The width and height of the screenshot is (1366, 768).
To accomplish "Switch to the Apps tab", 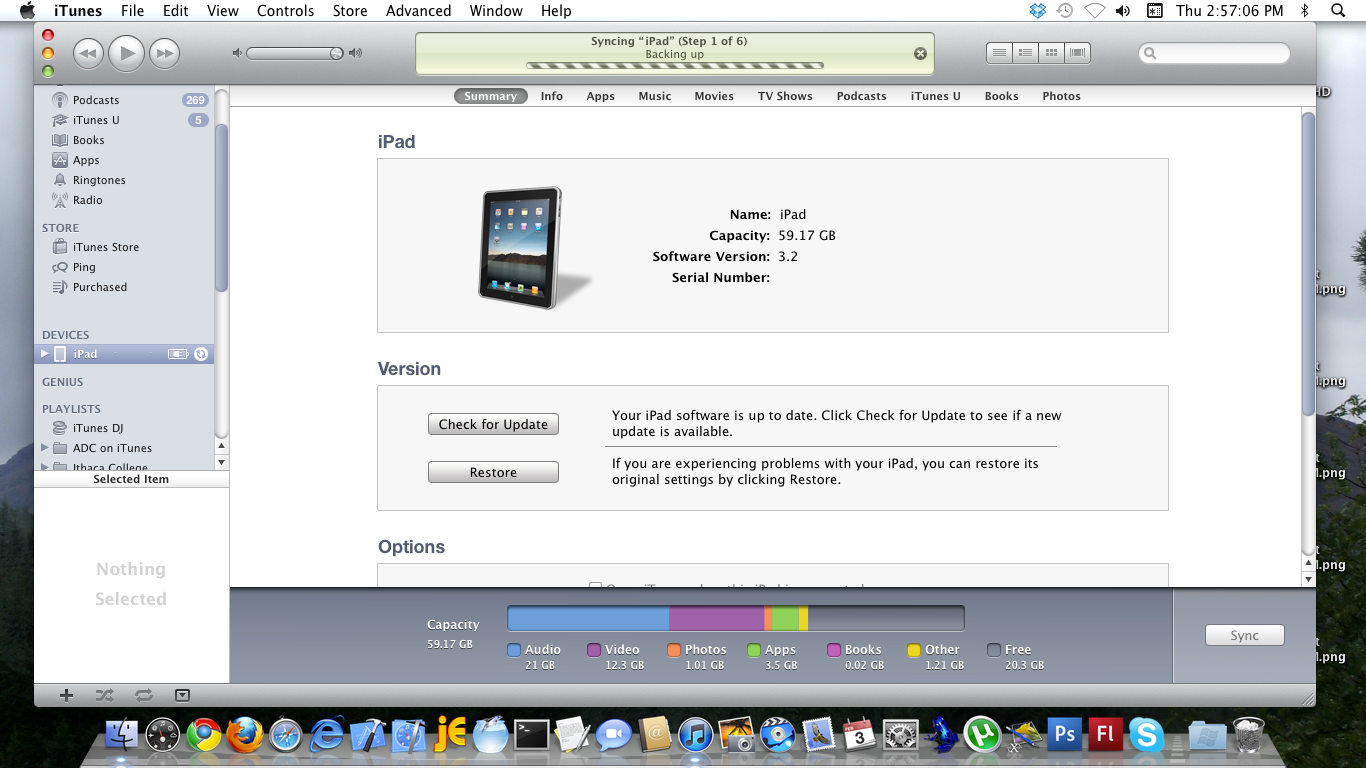I will (x=600, y=96).
